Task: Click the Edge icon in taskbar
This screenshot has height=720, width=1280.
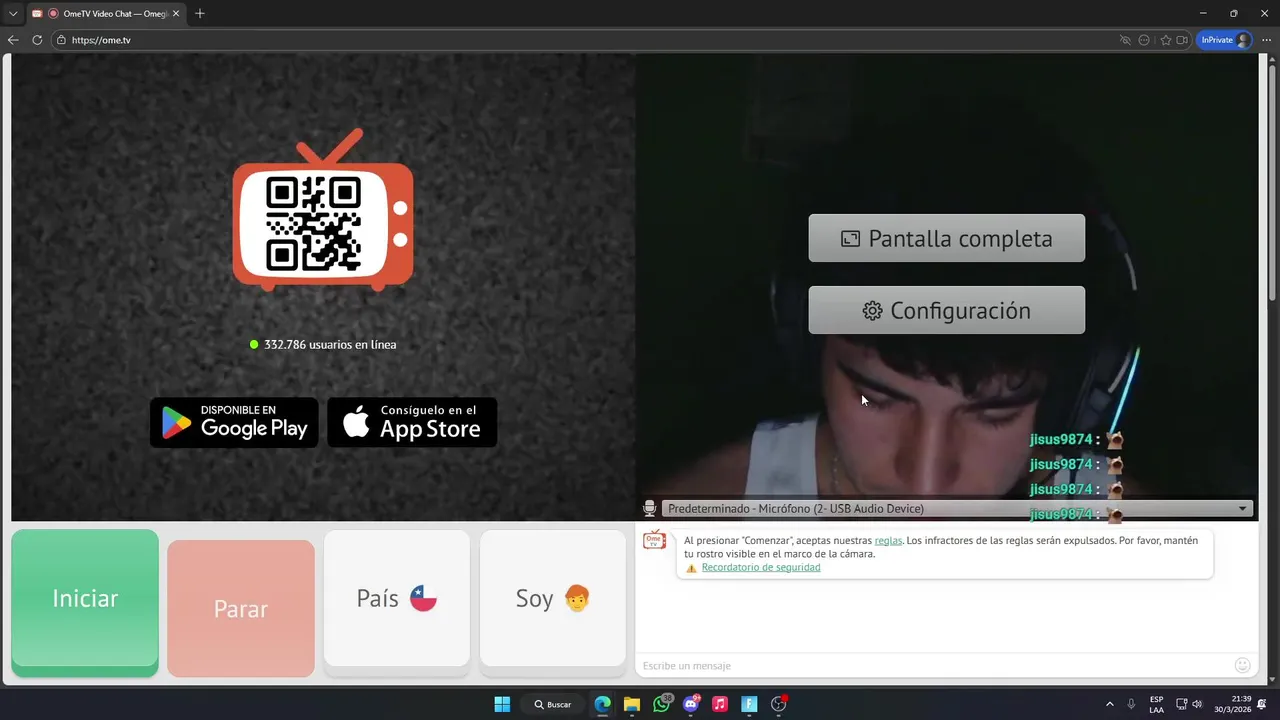Action: [602, 704]
